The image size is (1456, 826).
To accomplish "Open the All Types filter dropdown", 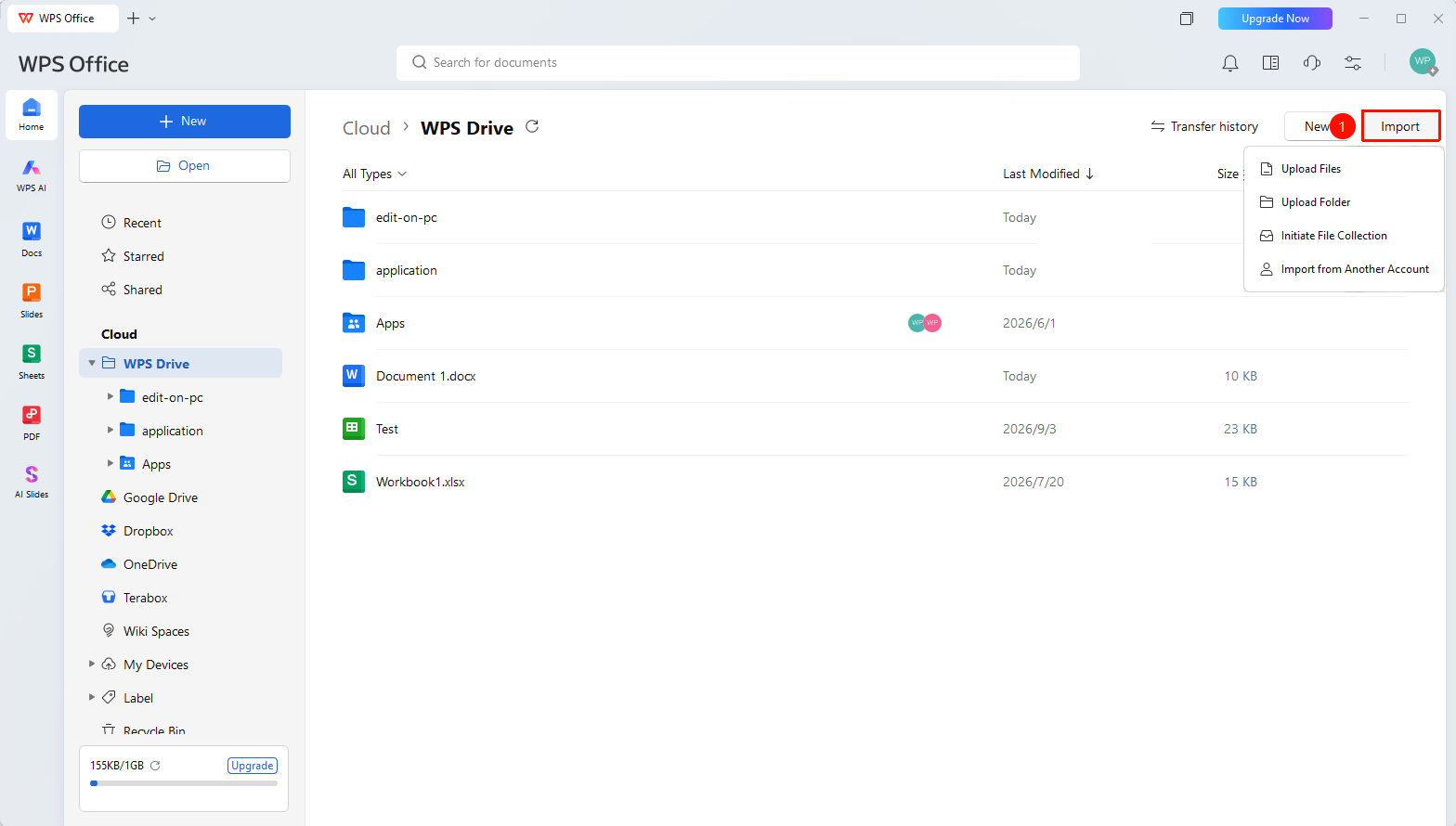I will pyautogui.click(x=374, y=174).
